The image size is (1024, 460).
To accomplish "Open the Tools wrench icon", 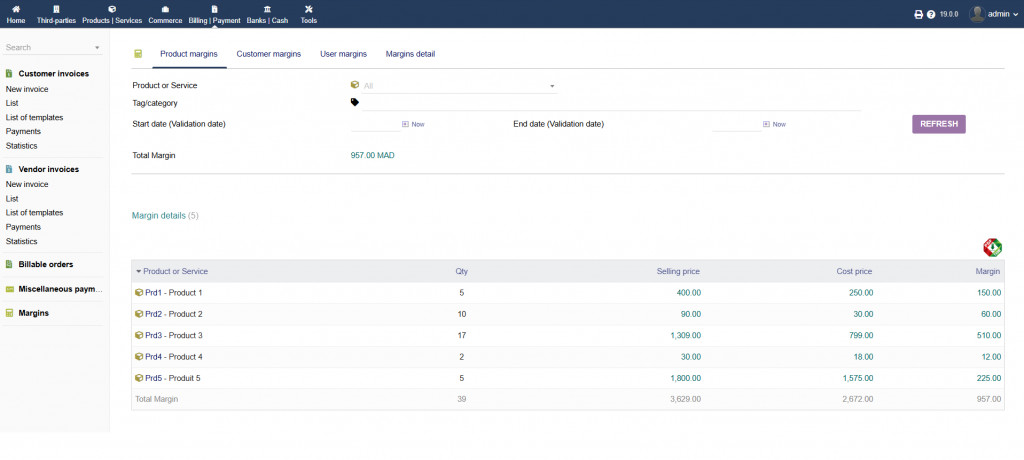I will click(309, 9).
